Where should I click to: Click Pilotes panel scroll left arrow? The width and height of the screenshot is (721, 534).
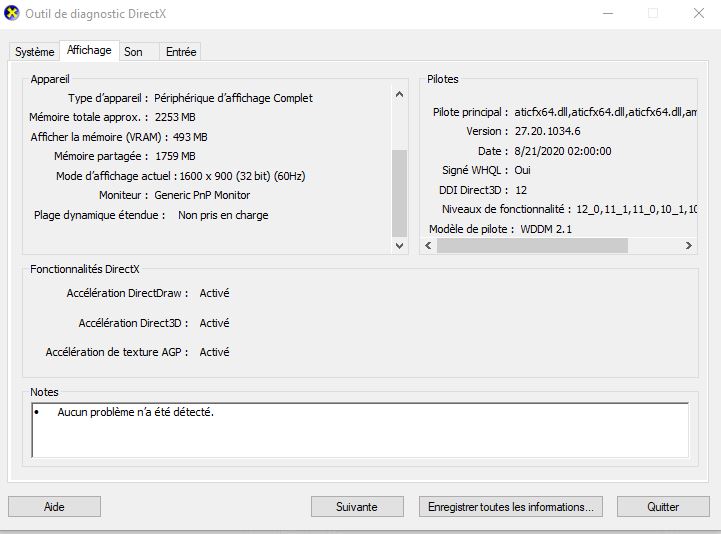click(428, 245)
